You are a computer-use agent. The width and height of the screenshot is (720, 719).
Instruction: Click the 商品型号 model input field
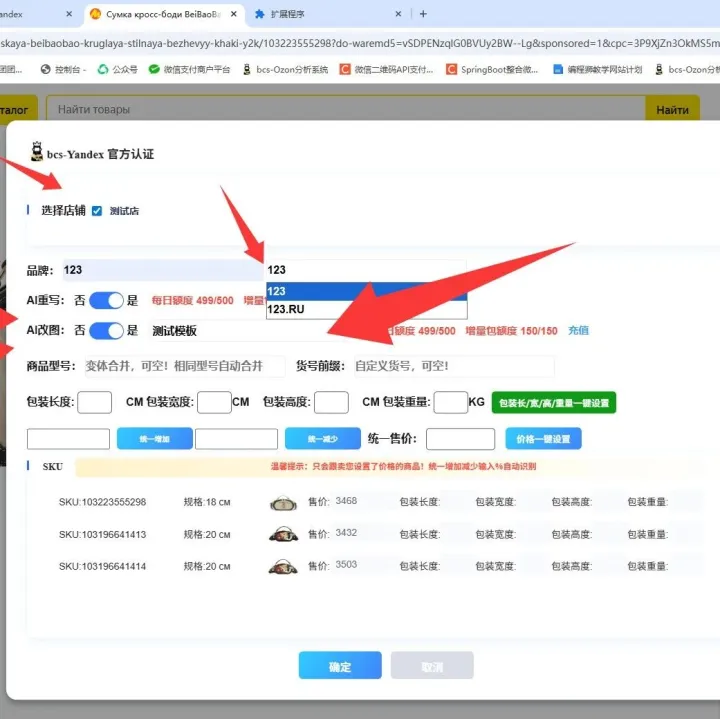[x=185, y=366]
